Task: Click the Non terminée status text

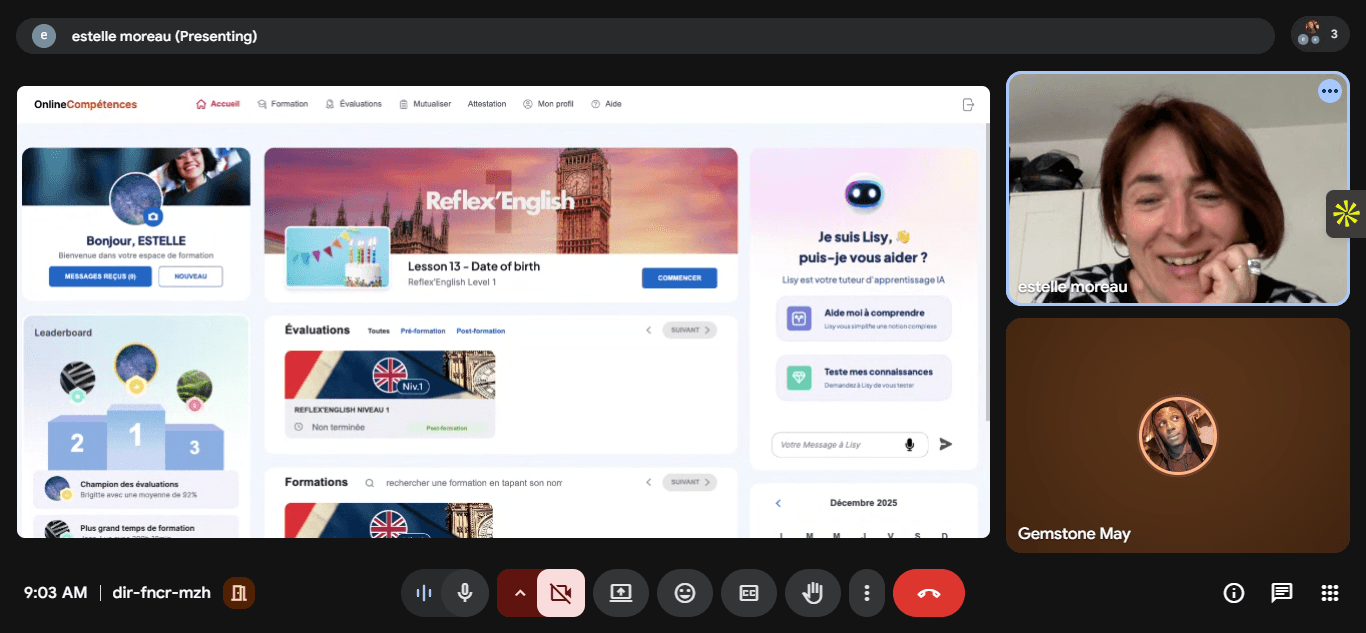Action: (x=338, y=427)
